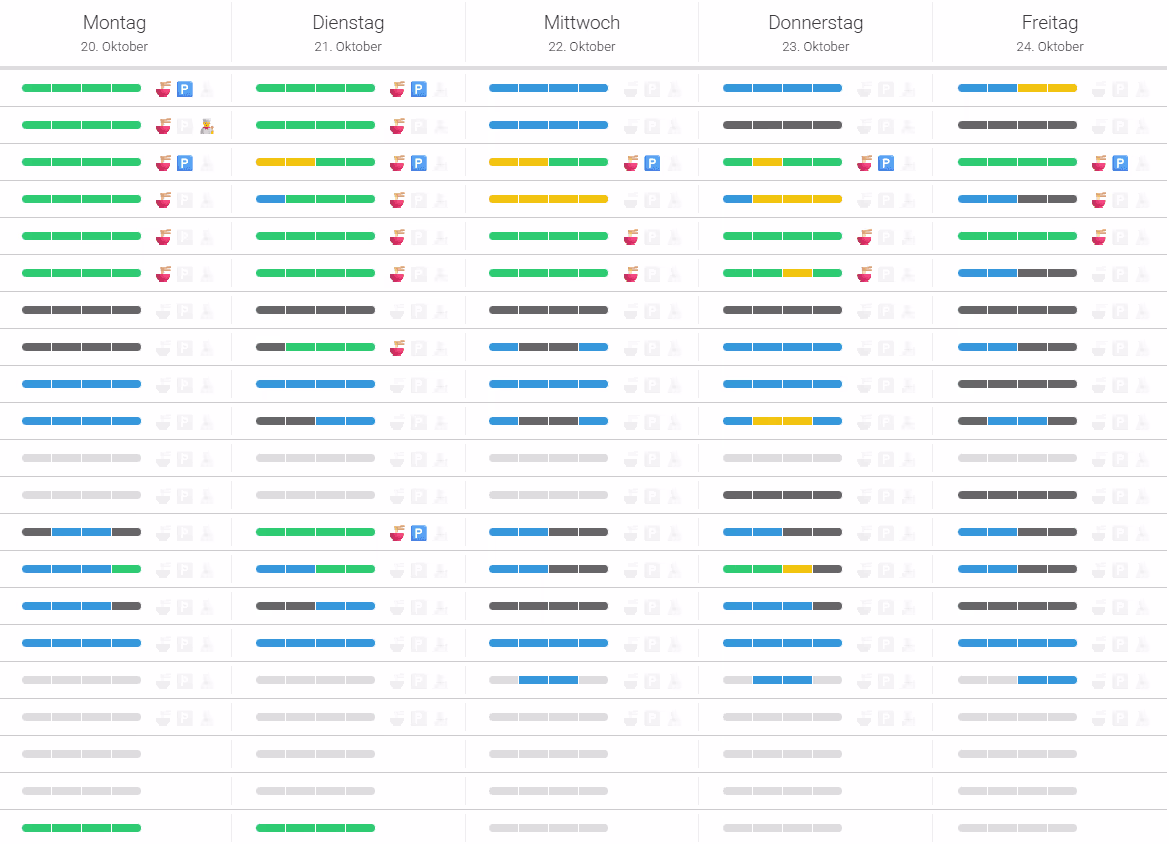1169x844 pixels.
Task: Open the Mittwoch column header
Action: 581,22
